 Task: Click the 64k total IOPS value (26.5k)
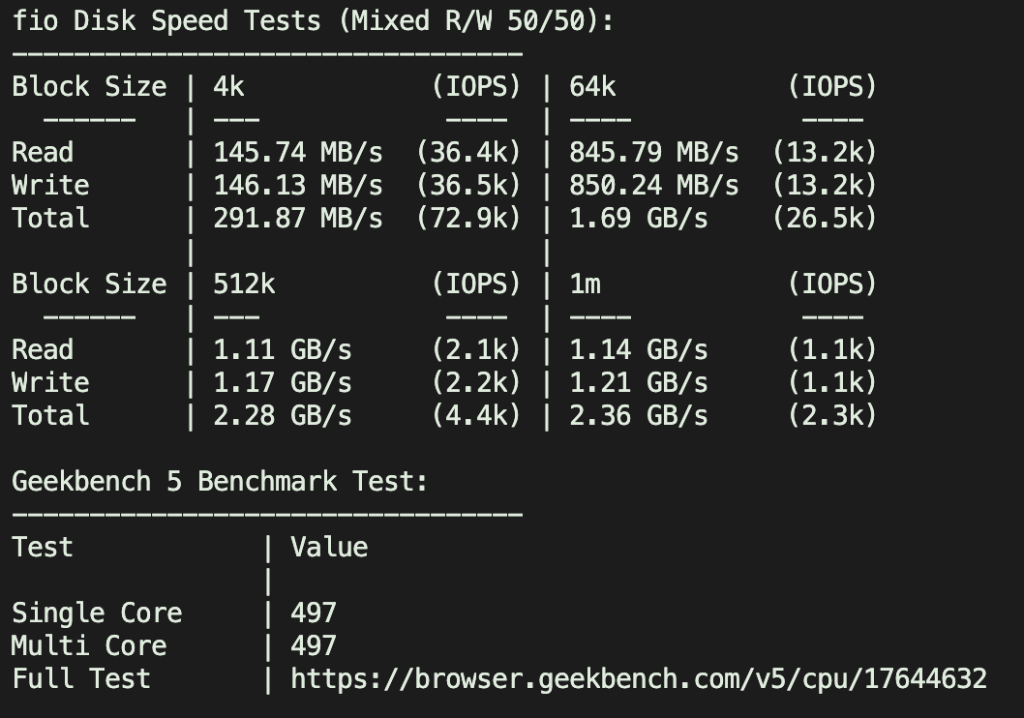coord(824,218)
